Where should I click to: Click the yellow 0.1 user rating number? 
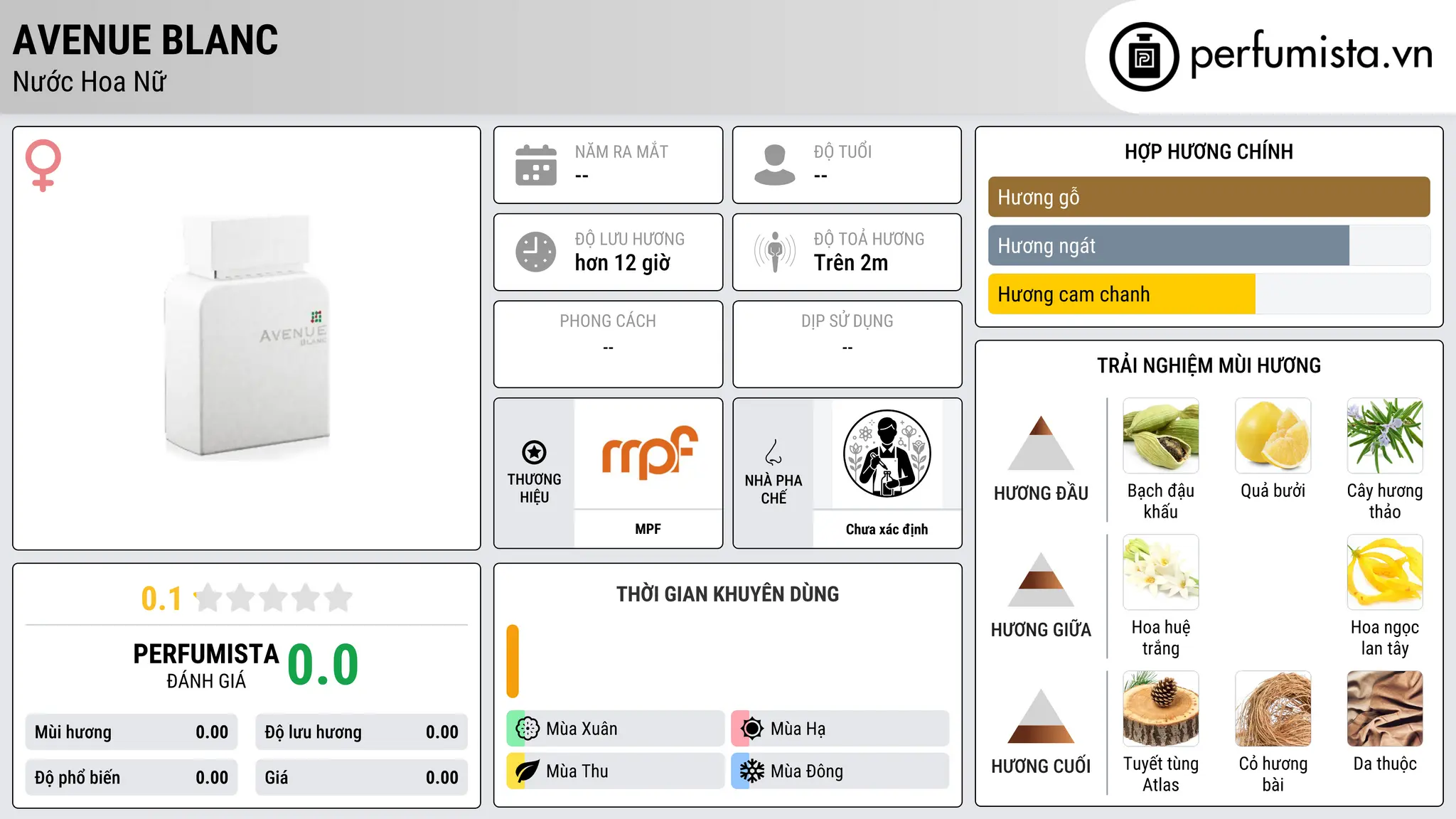tap(161, 599)
